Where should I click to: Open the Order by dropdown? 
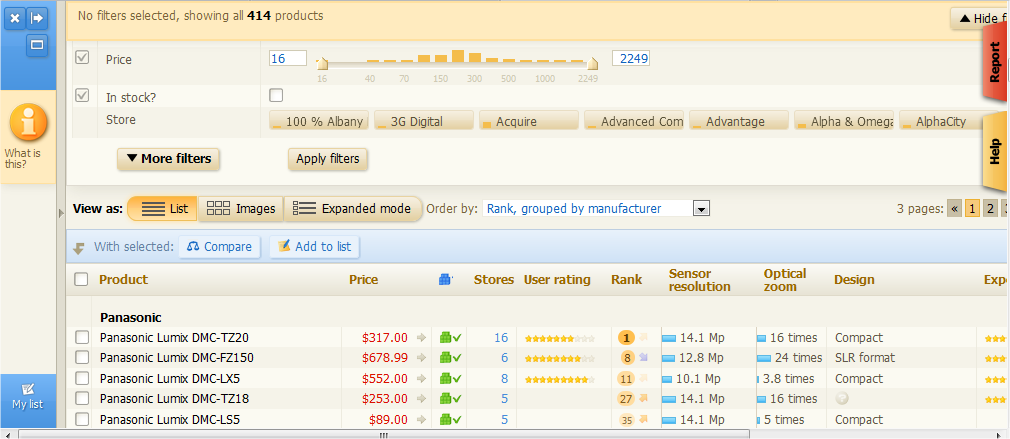tap(596, 209)
